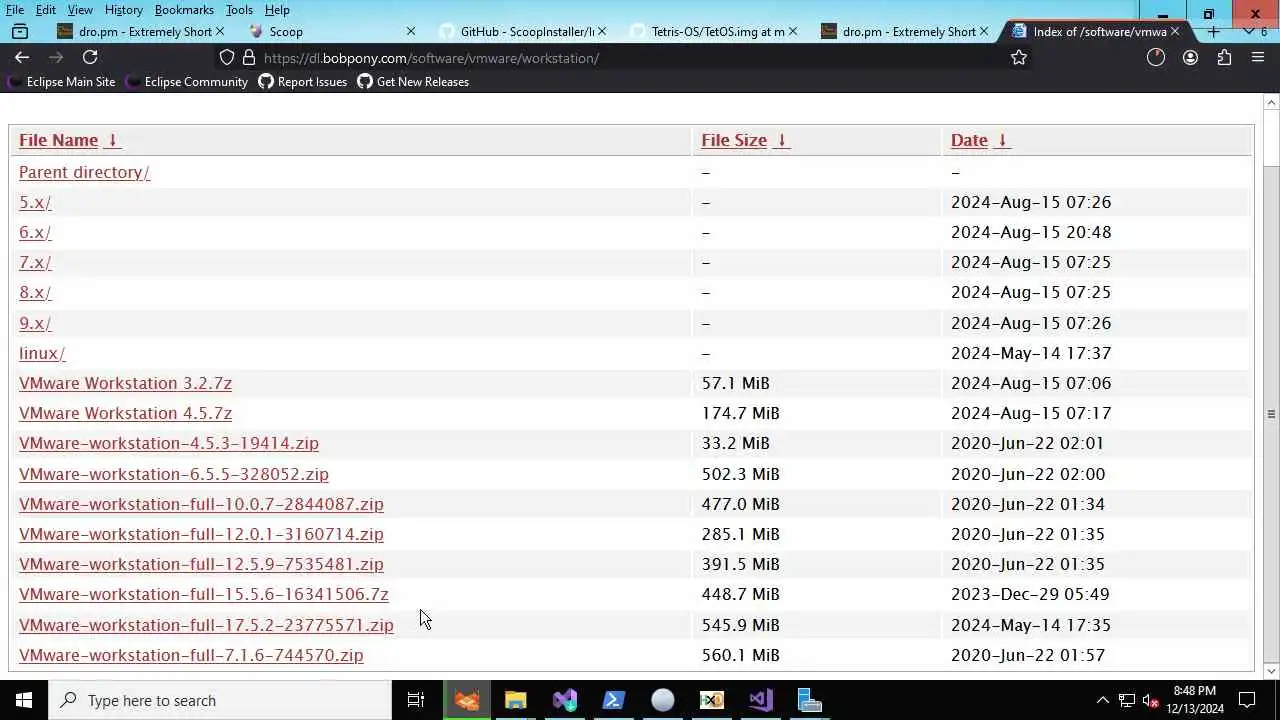This screenshot has height=720, width=1280.
Task: Open File Explorer from the taskbar
Action: pyautogui.click(x=515, y=700)
